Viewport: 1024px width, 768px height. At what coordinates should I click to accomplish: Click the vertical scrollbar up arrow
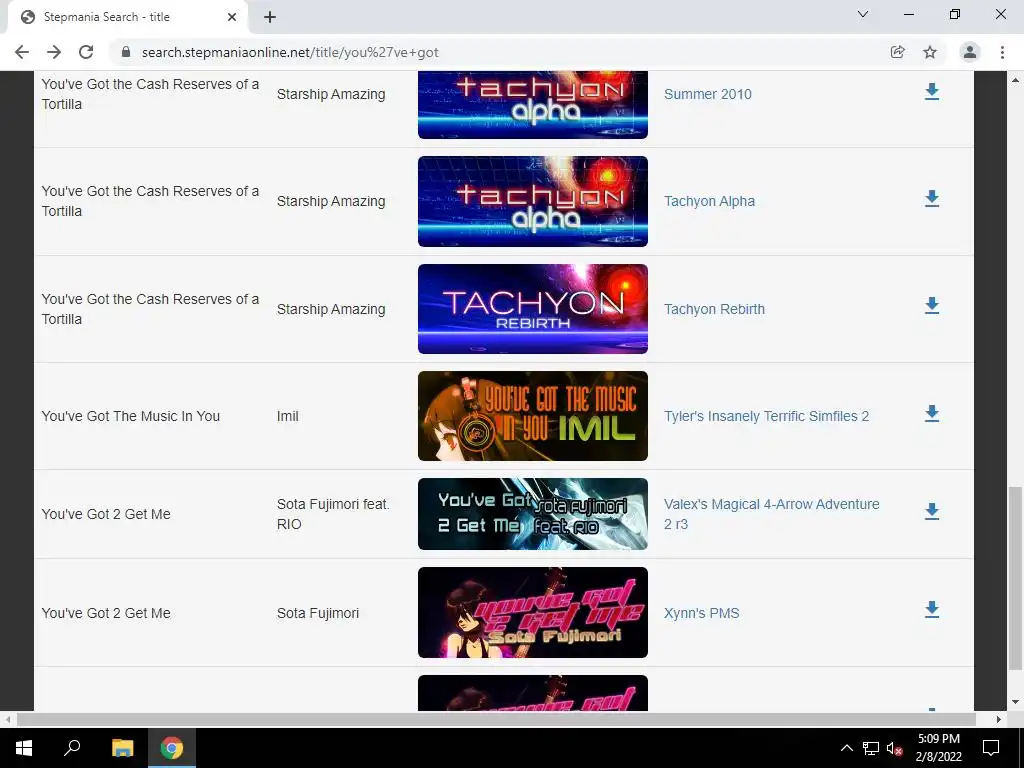[x=1015, y=80]
